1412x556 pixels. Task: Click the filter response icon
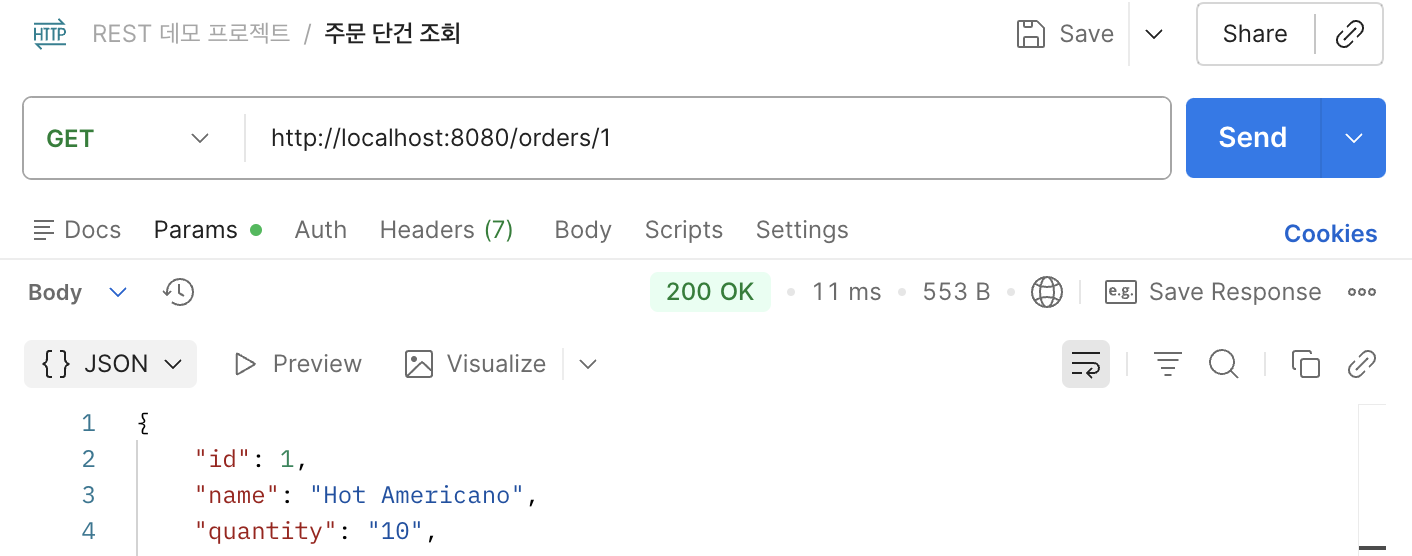[x=1168, y=364]
